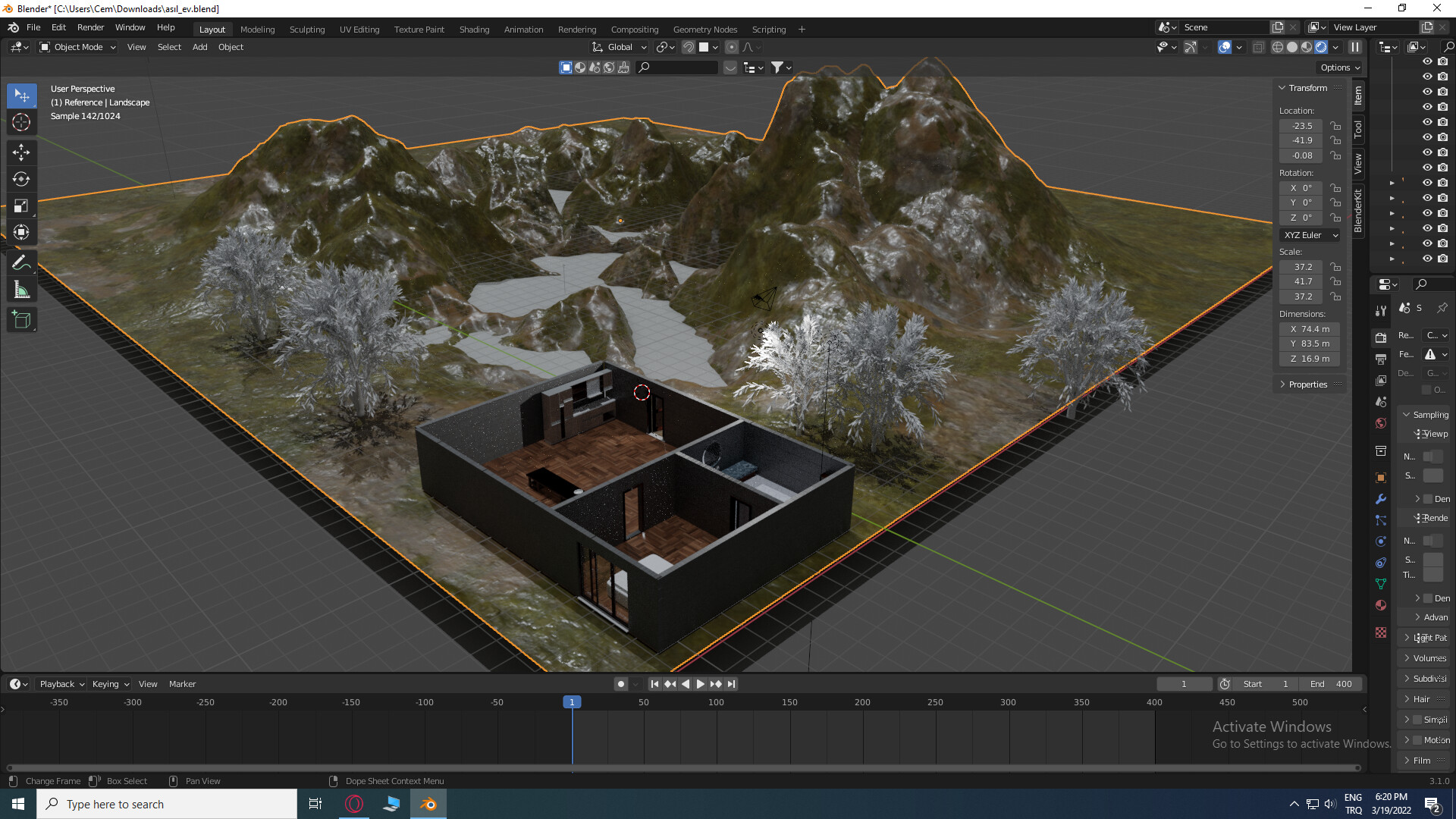Open the Modifier properties wrench tab
Screen dimensions: 1456x819
click(x=1381, y=499)
